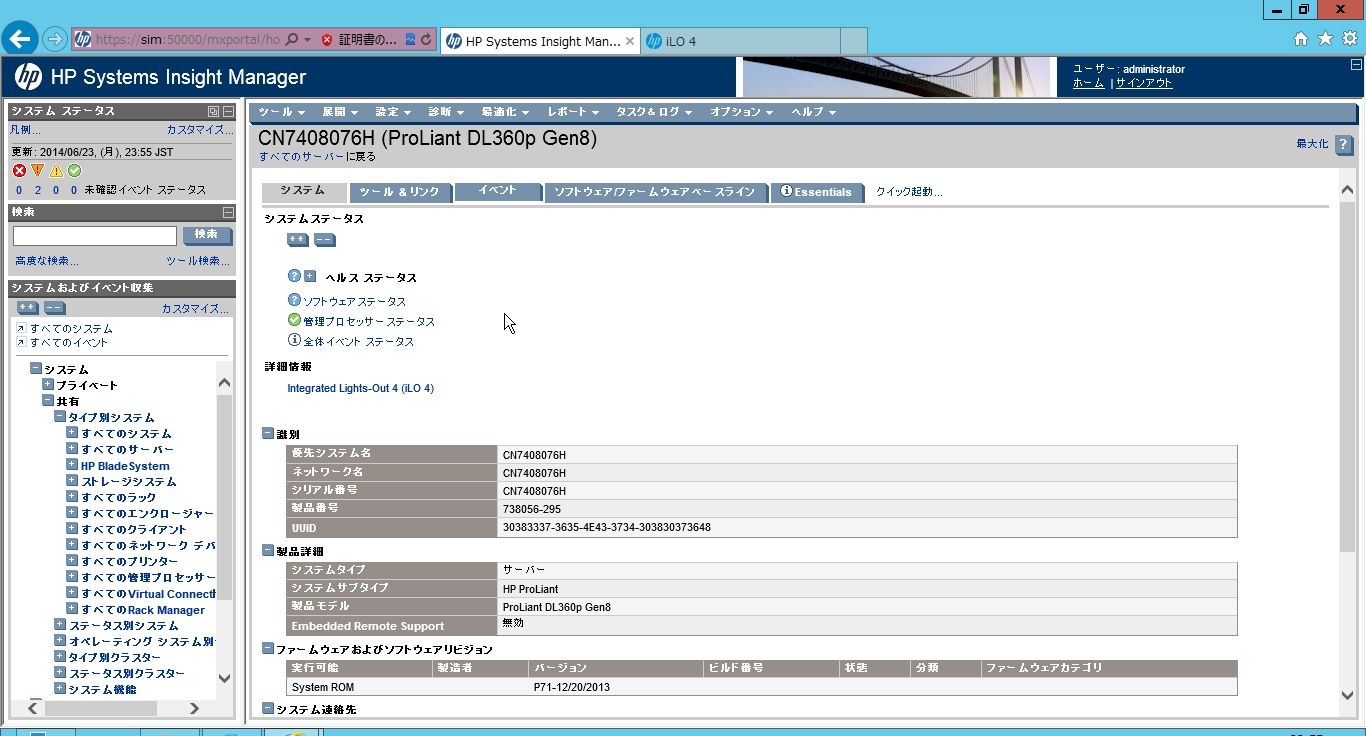Click the ソフトウェアステータス question mark icon
The width and height of the screenshot is (1366, 736).
point(294,300)
